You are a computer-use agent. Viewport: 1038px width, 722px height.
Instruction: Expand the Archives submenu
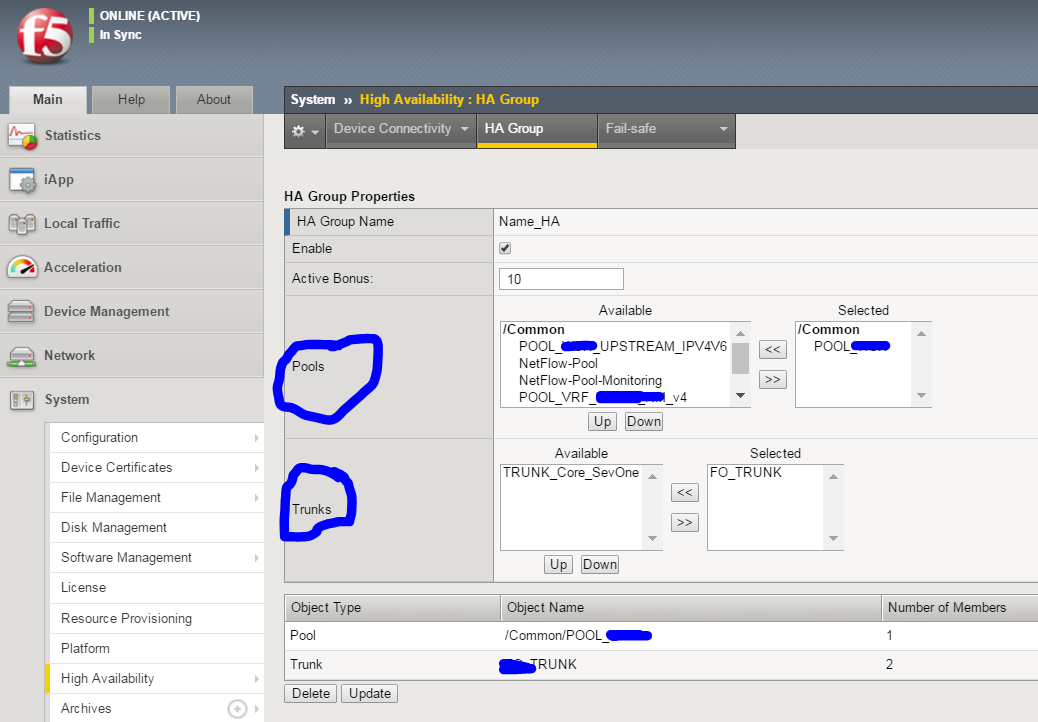click(237, 708)
